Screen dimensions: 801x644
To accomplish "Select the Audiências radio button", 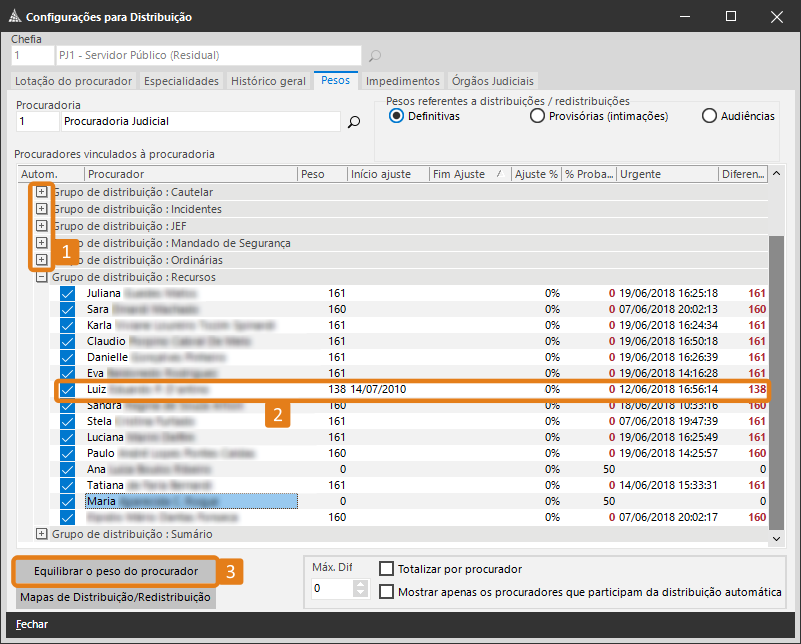I will point(710,116).
